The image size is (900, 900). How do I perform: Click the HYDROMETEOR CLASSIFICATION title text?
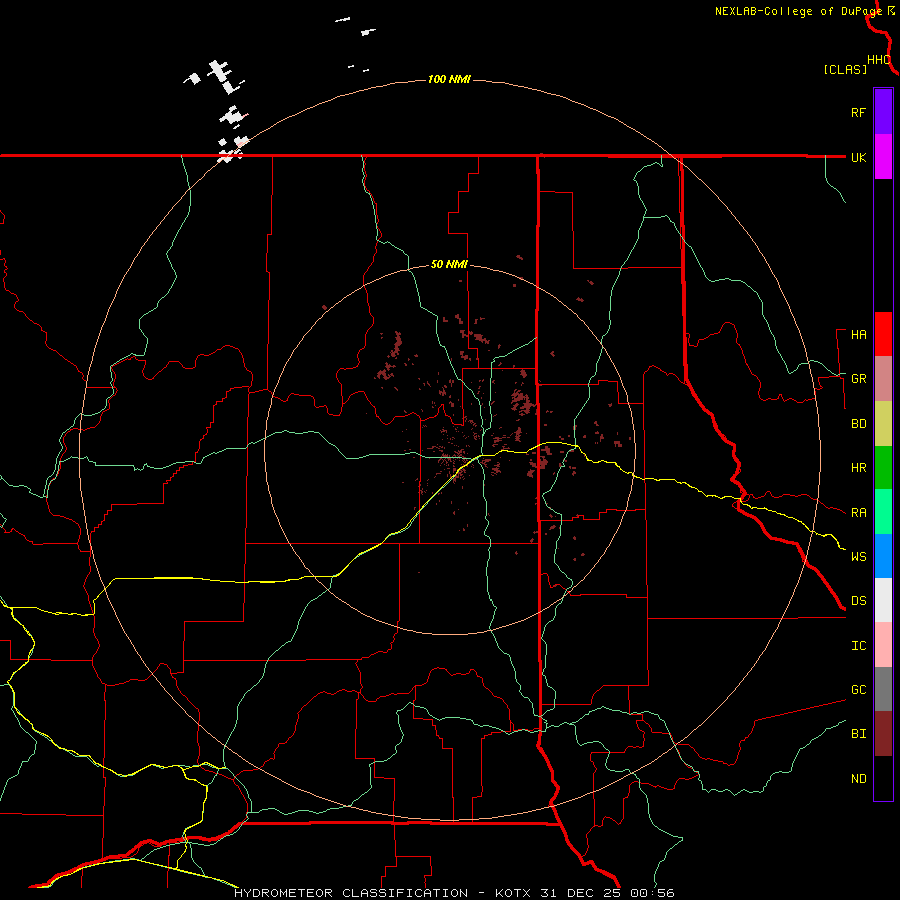coord(350,893)
